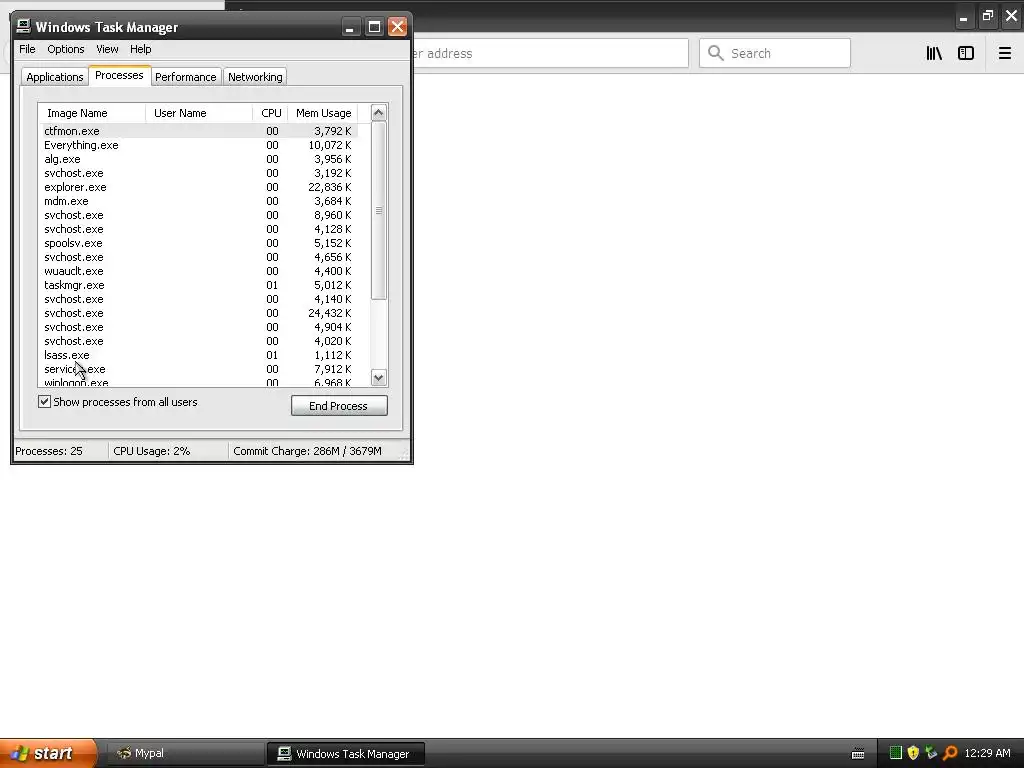Screen dimensions: 1024x768
Task: Toggle Show processes from all users
Action: [44, 402]
